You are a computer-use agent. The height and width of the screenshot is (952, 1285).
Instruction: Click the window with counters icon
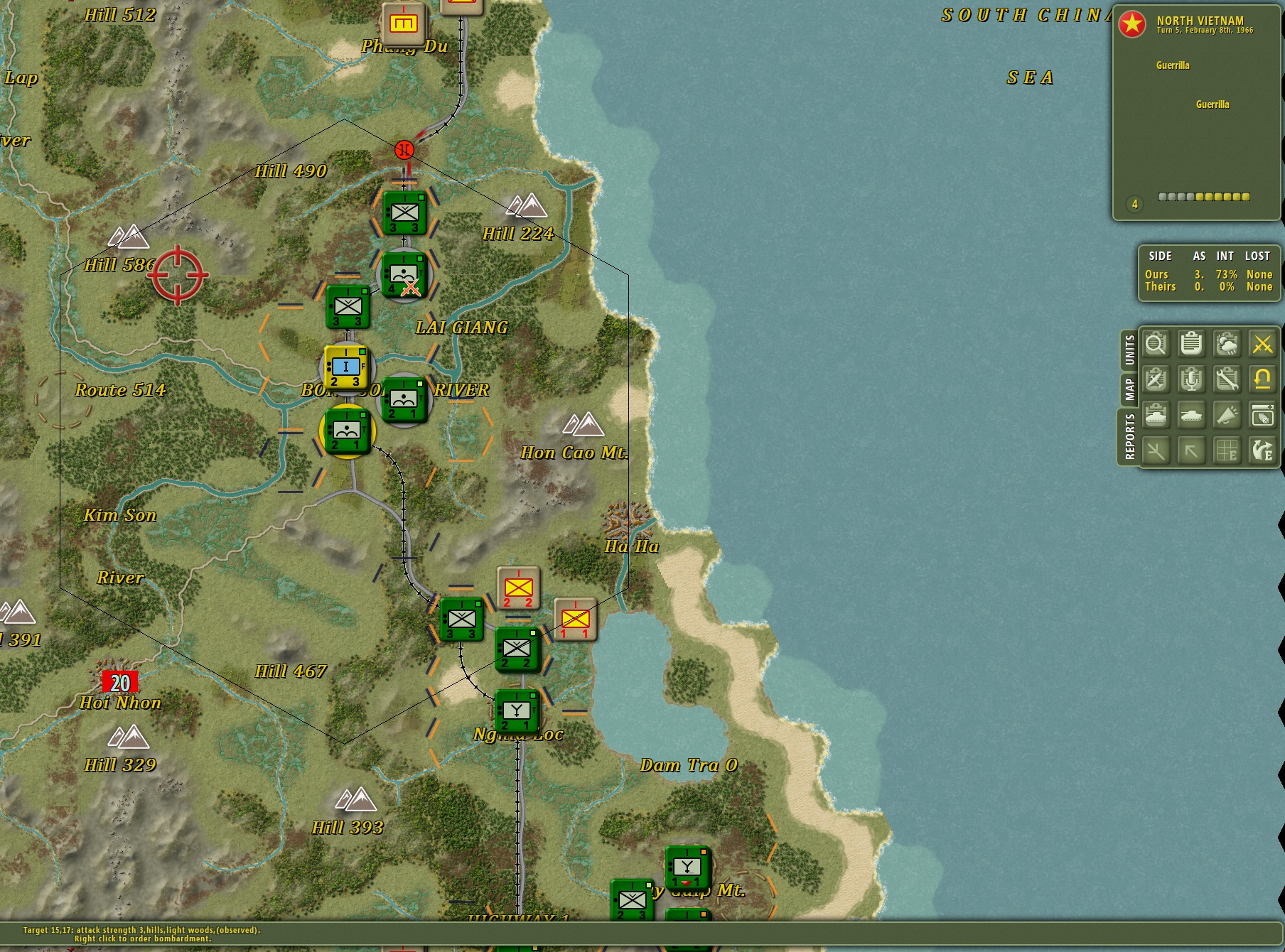click(1262, 415)
